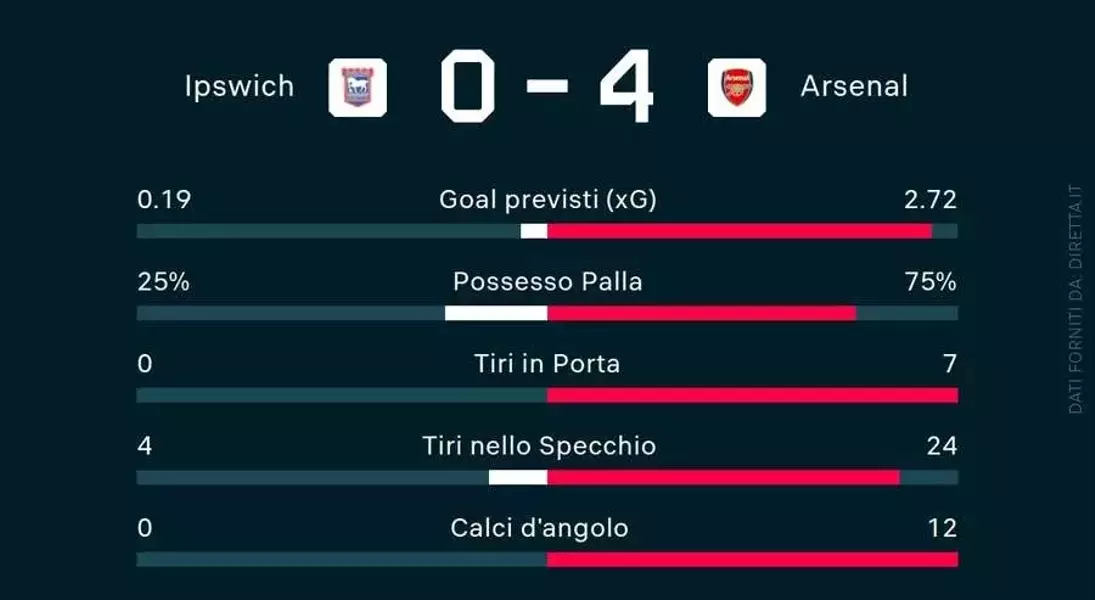This screenshot has width=1095, height=600.
Task: Open the Ipswich team name
Action: [x=240, y=87]
